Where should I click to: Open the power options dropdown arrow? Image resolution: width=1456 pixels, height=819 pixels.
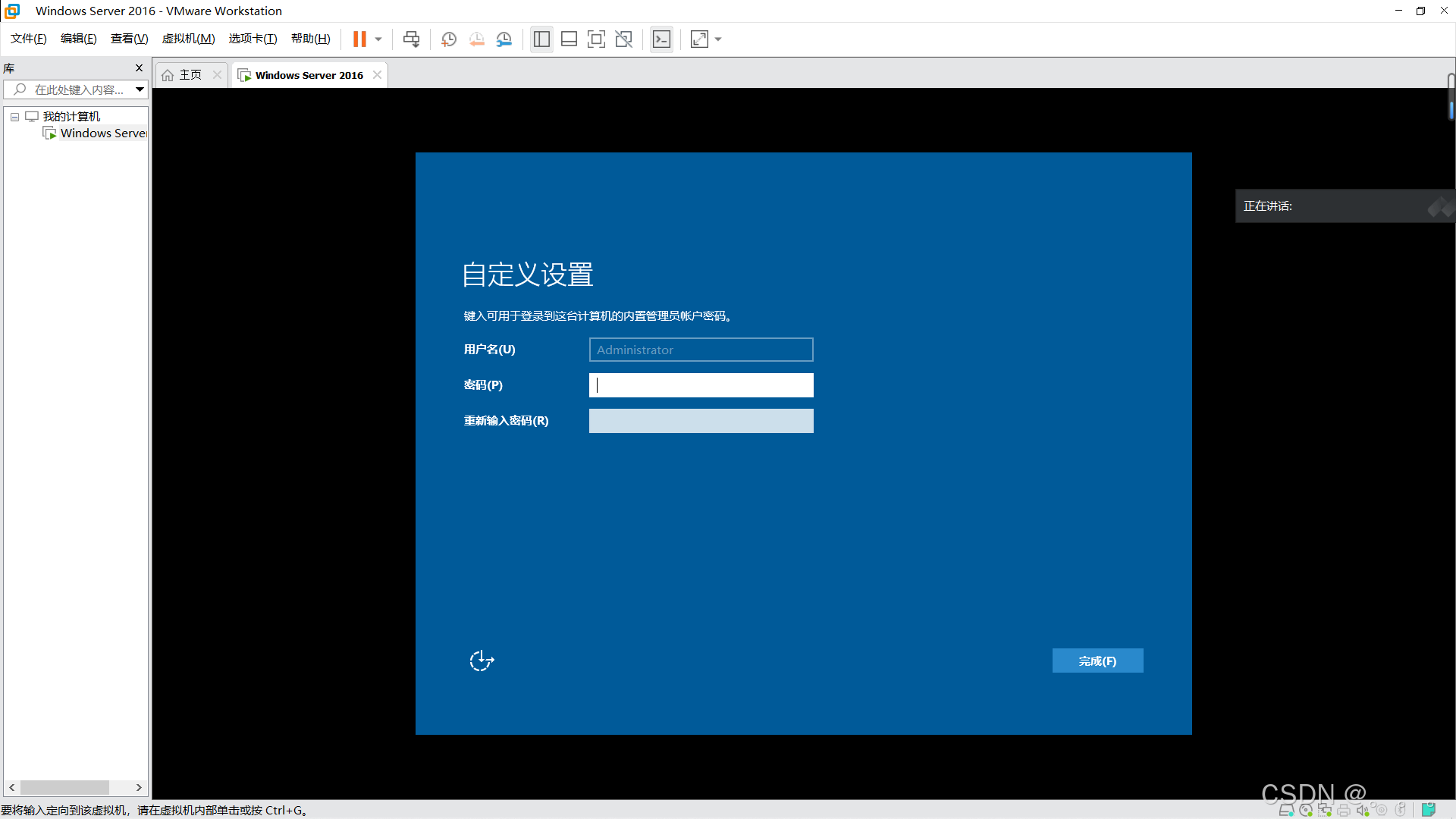point(378,39)
